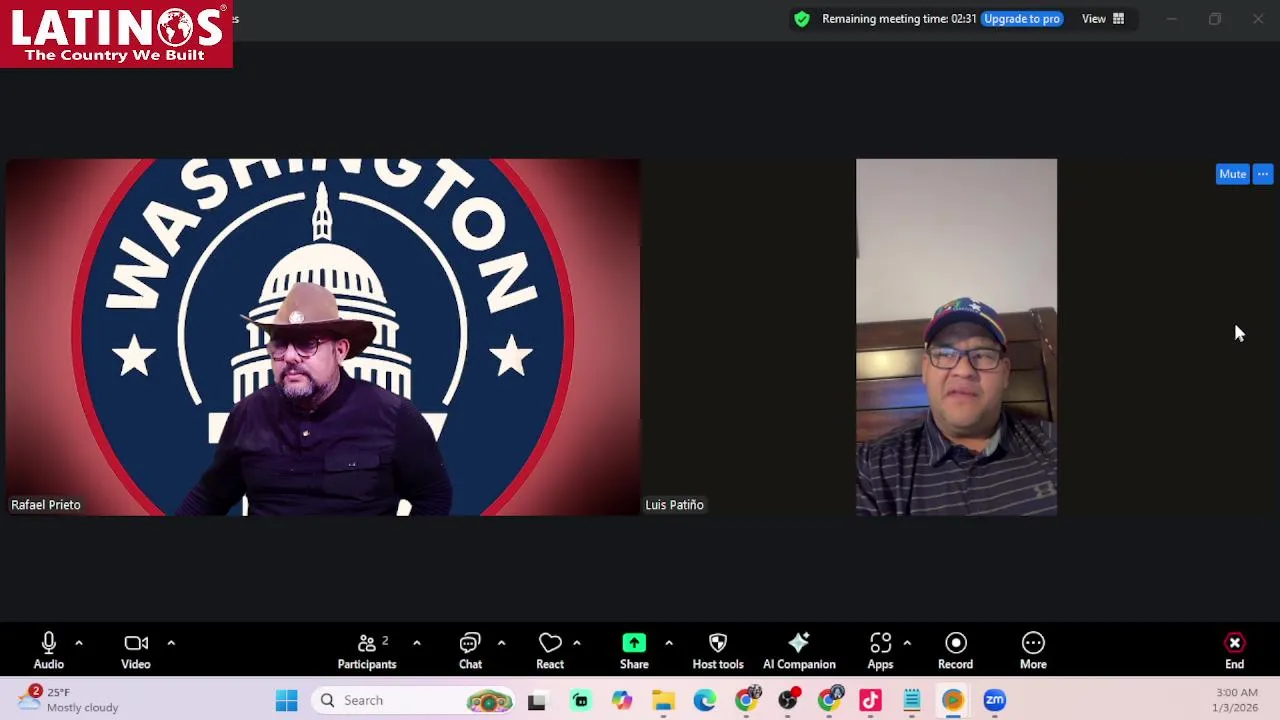
Task: Open the View layout menu
Action: [1103, 18]
